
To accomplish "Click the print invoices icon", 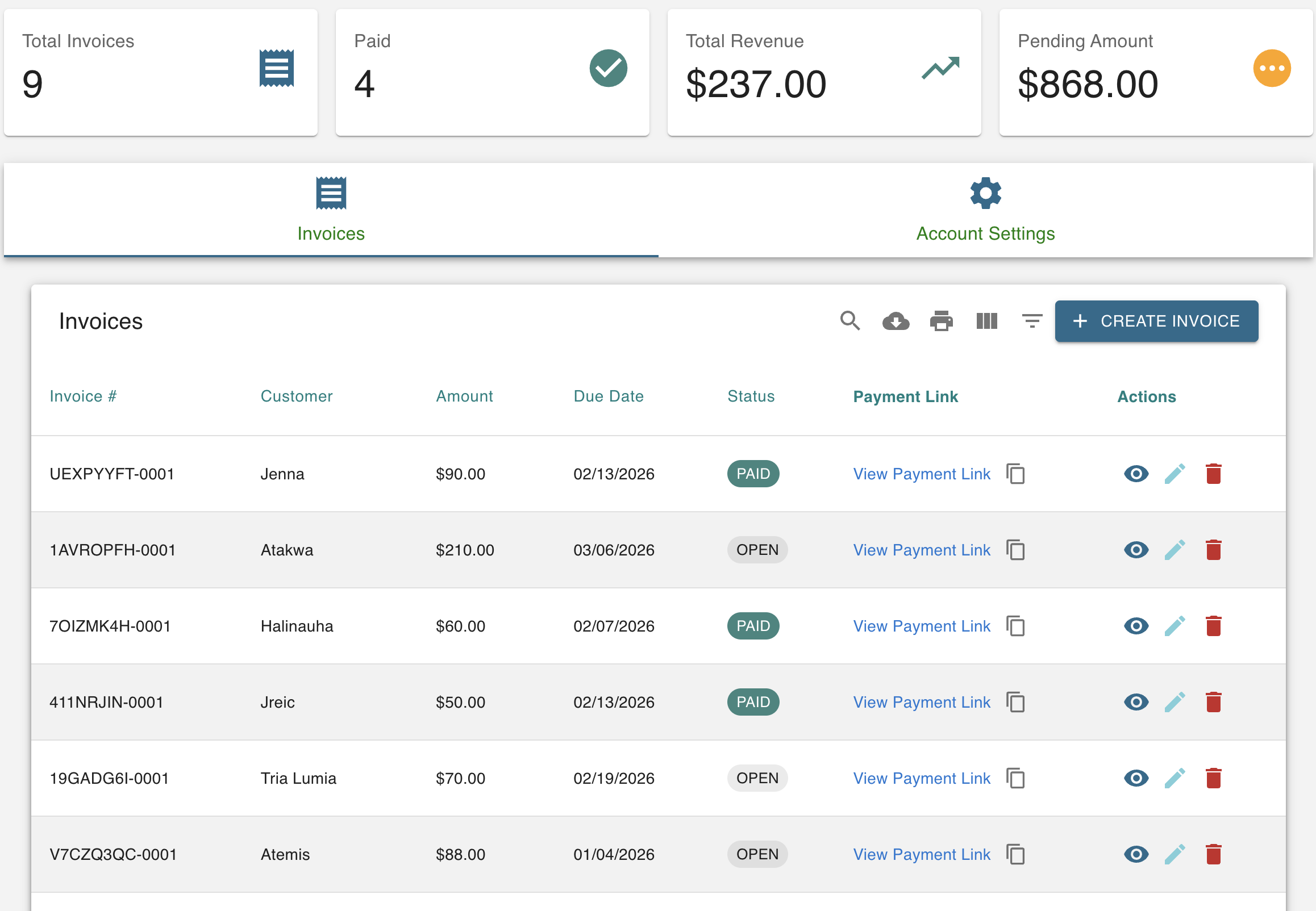I will tap(940, 321).
